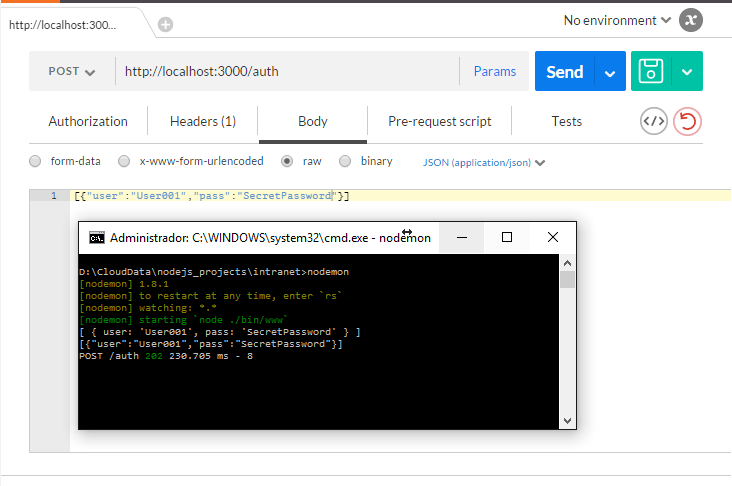Minimize the cmd.exe nodemon window
Image resolution: width=732 pixels, height=486 pixels.
[462, 238]
